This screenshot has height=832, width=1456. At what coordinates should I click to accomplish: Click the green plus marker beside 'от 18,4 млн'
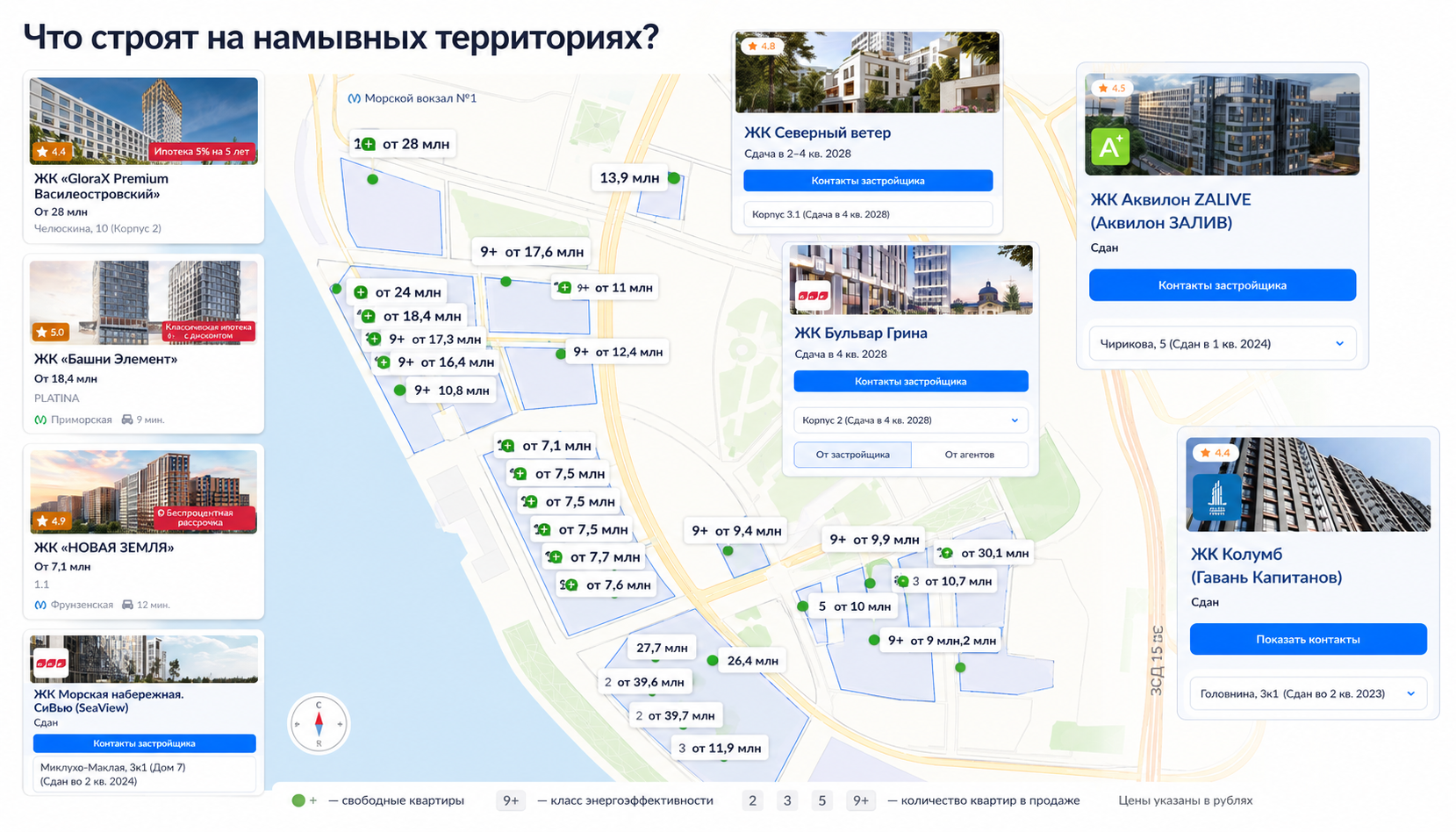pyautogui.click(x=368, y=316)
